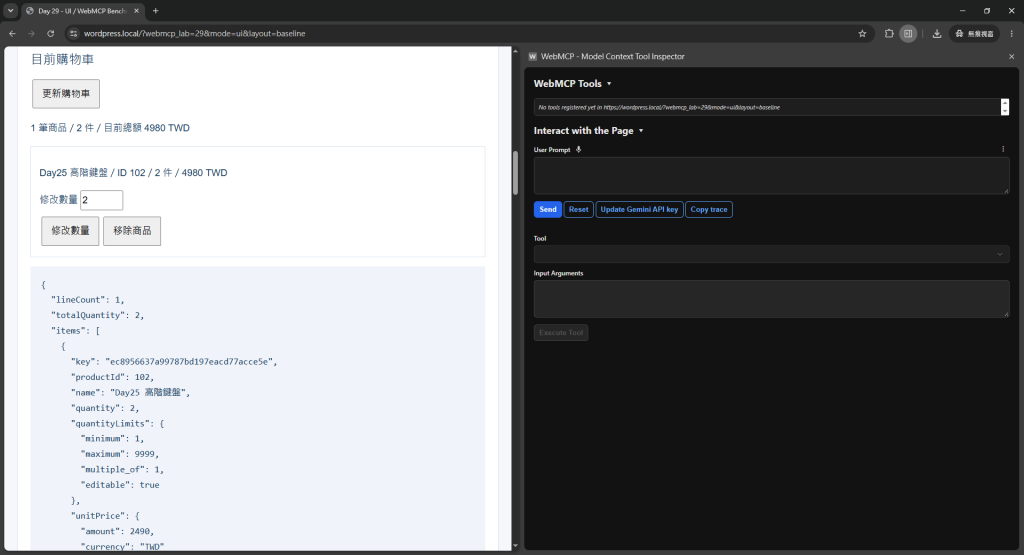Open the Extensions puzzle icon
Image resolution: width=1024 pixels, height=555 pixels.
(x=889, y=33)
